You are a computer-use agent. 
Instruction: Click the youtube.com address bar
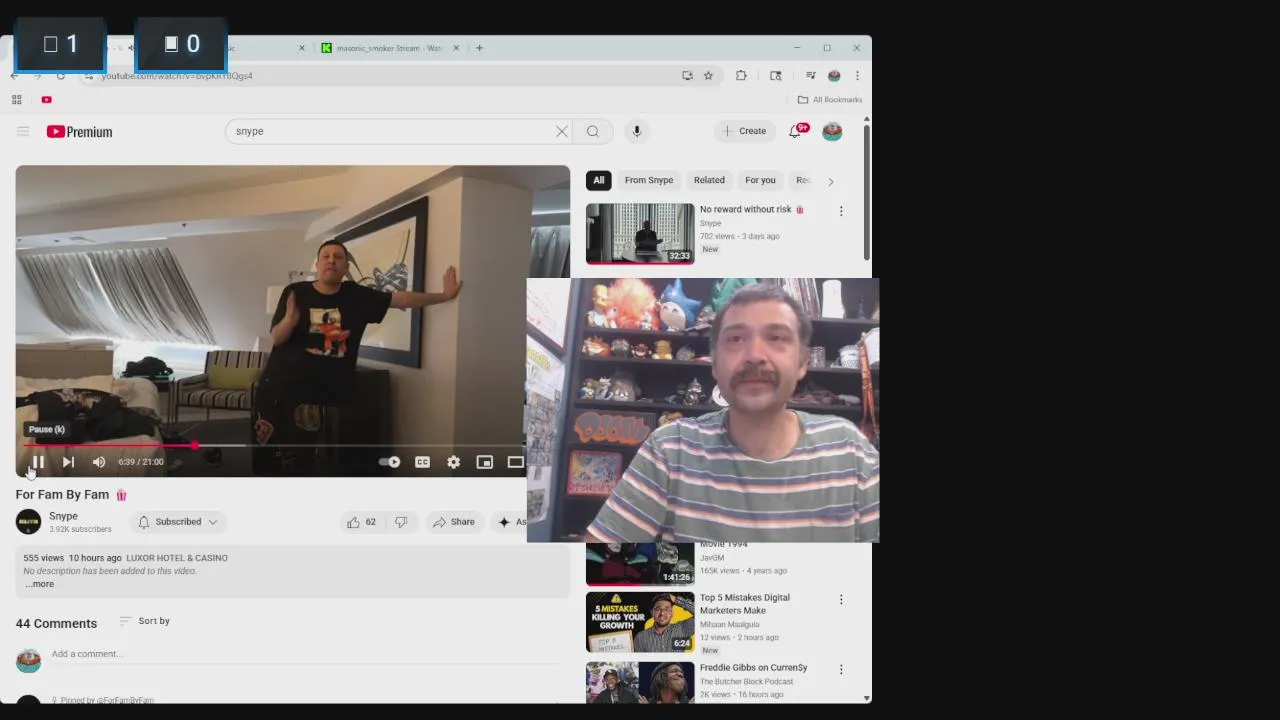(380, 76)
